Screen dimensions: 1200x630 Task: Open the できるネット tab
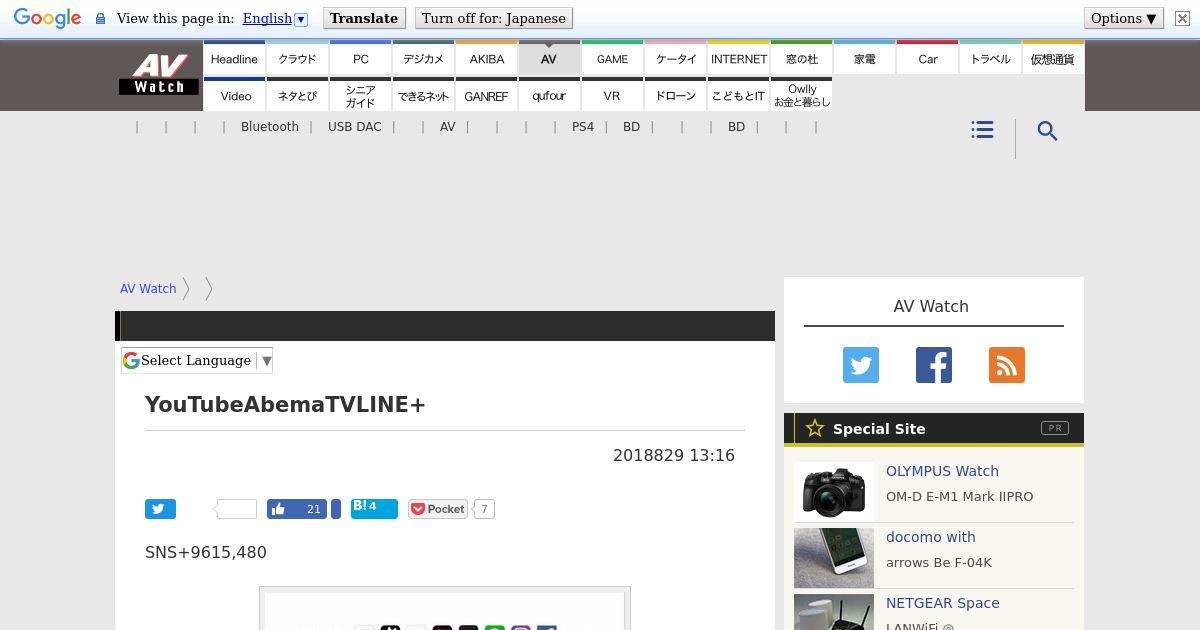click(x=423, y=96)
